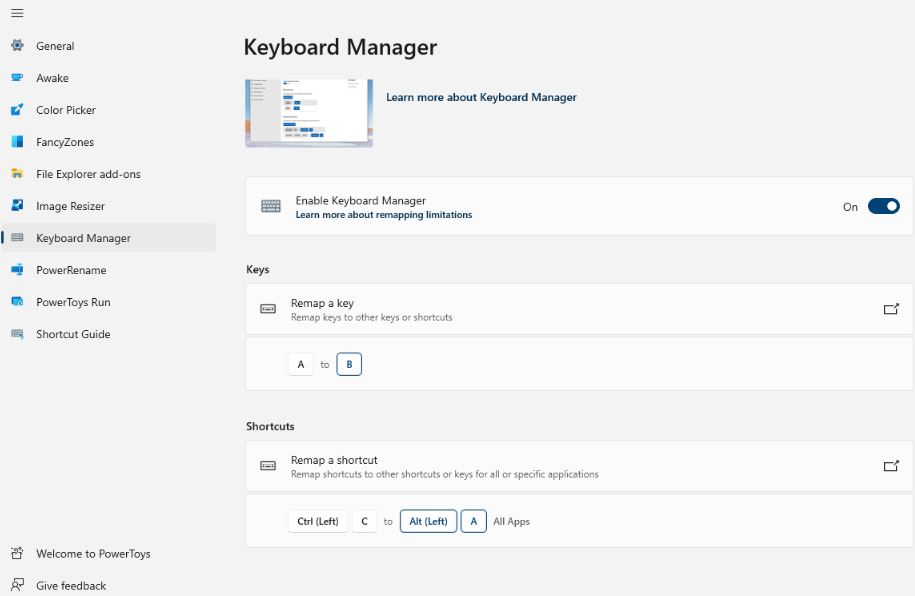Turn off Enable Keyboard Manager toggle
Image resolution: width=915 pixels, height=596 pixels.
(883, 206)
